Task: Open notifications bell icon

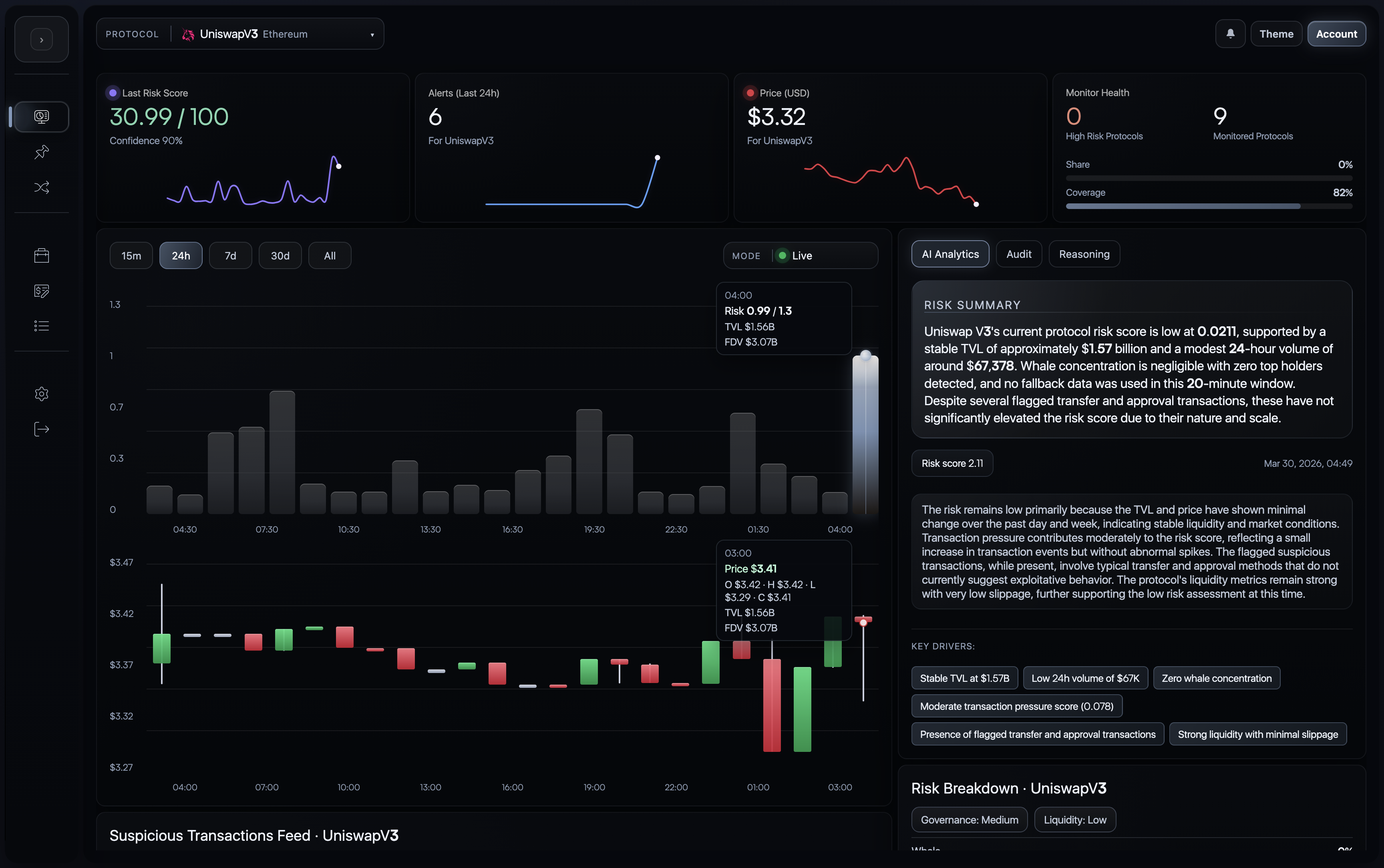Action: tap(1230, 34)
